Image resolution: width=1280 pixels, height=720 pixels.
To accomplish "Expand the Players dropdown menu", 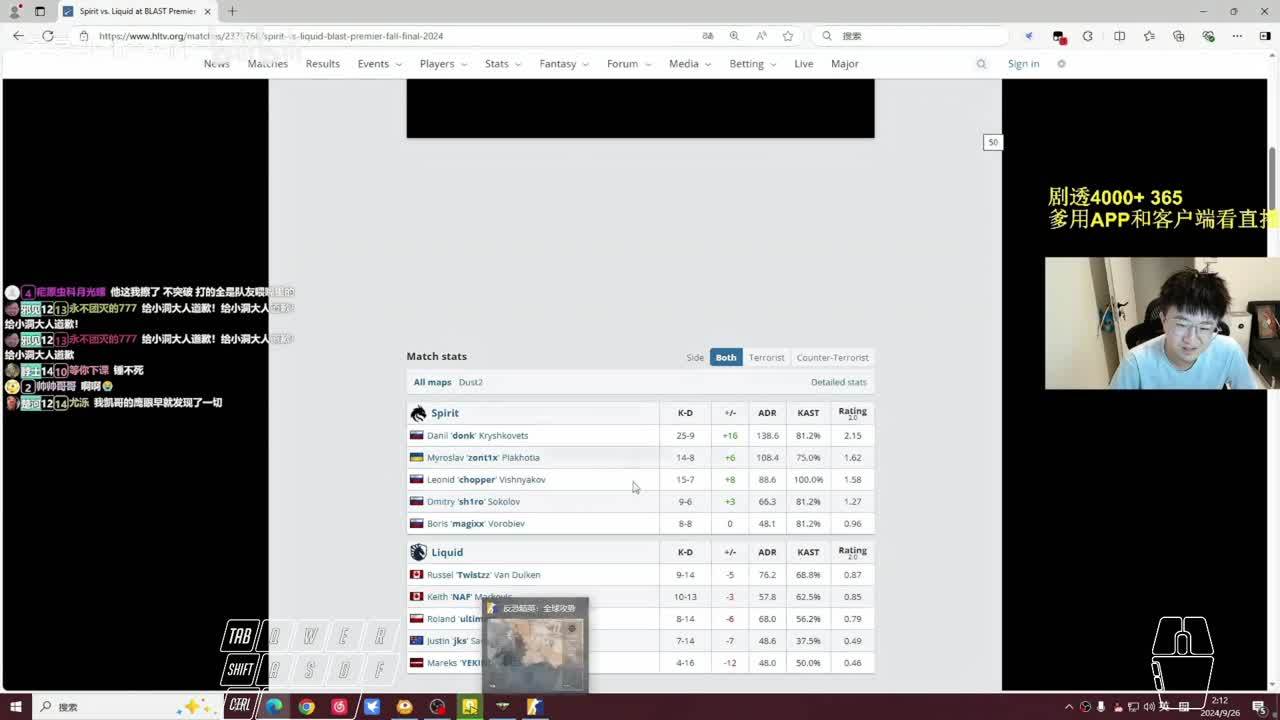I will click(443, 64).
